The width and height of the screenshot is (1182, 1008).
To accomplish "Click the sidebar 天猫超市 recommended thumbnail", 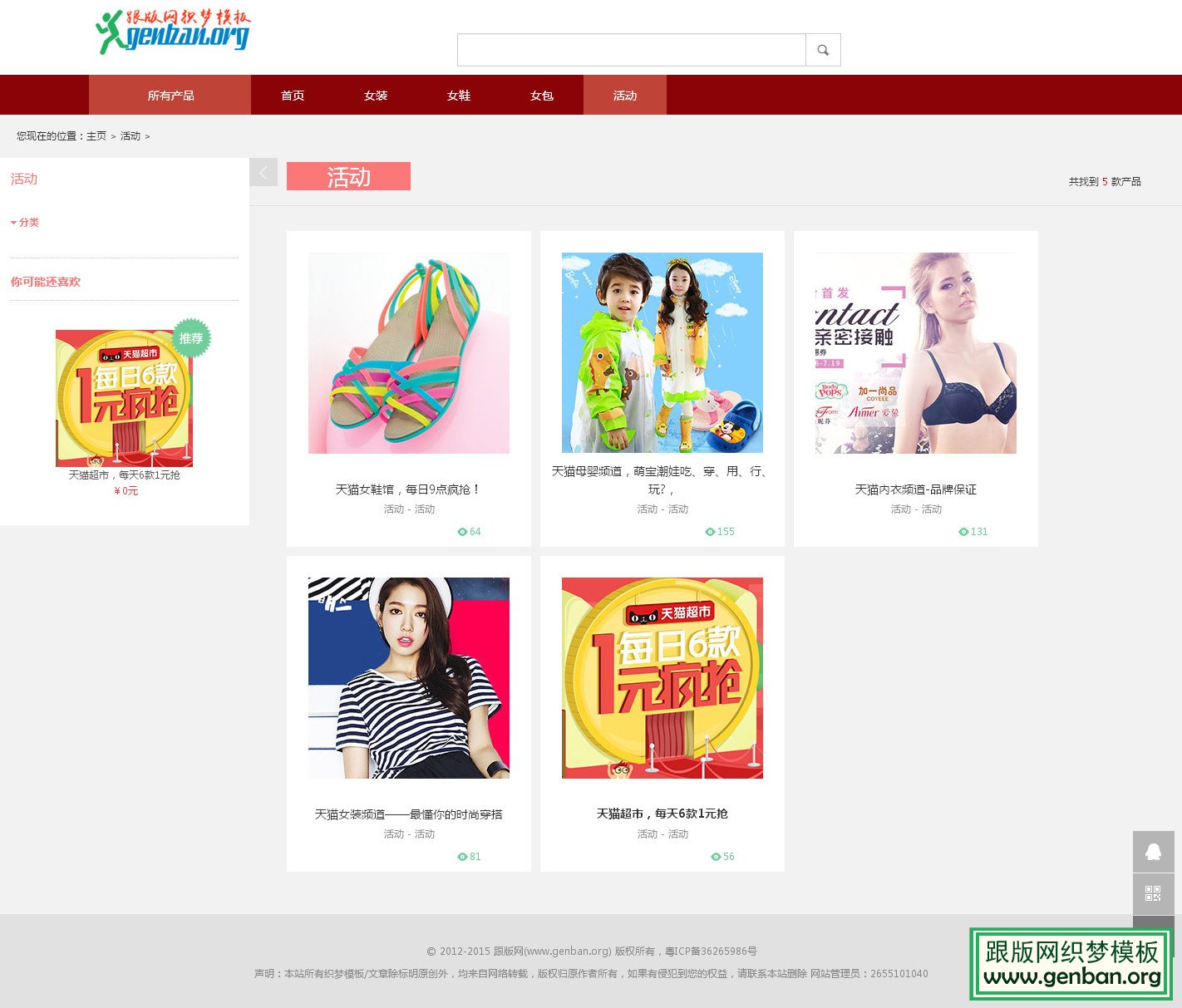I will 124,399.
